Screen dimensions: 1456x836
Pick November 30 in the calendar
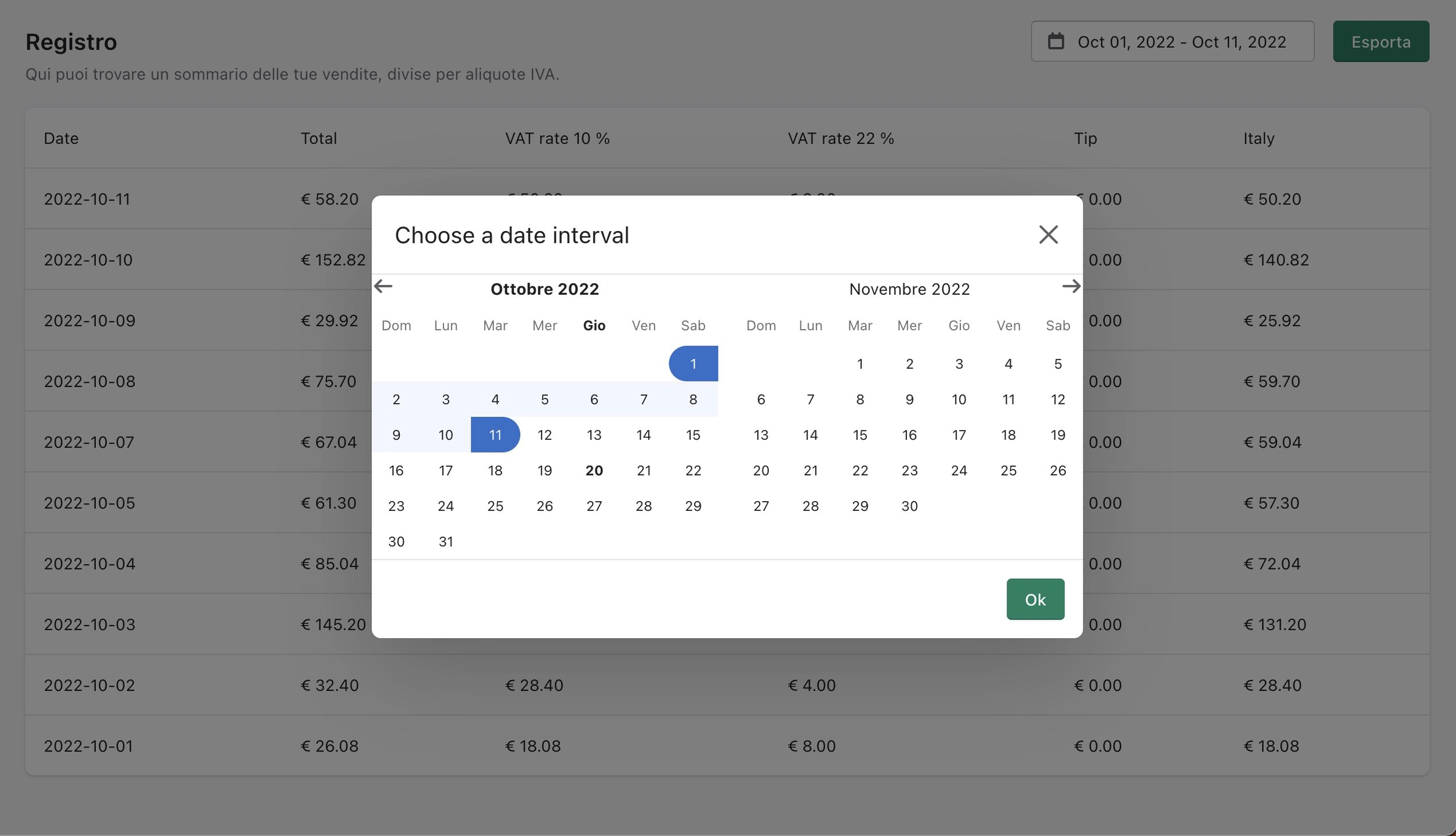(909, 506)
